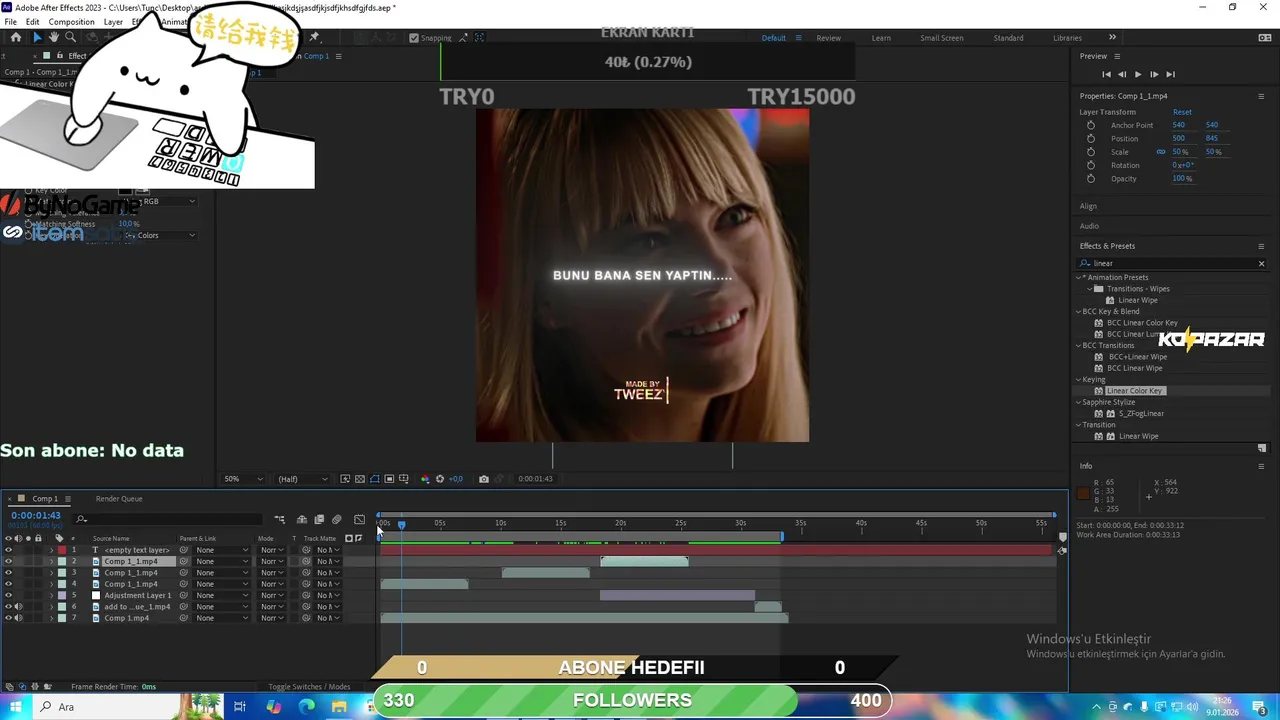Show channel and color management settings

pyautogui.click(x=425, y=479)
